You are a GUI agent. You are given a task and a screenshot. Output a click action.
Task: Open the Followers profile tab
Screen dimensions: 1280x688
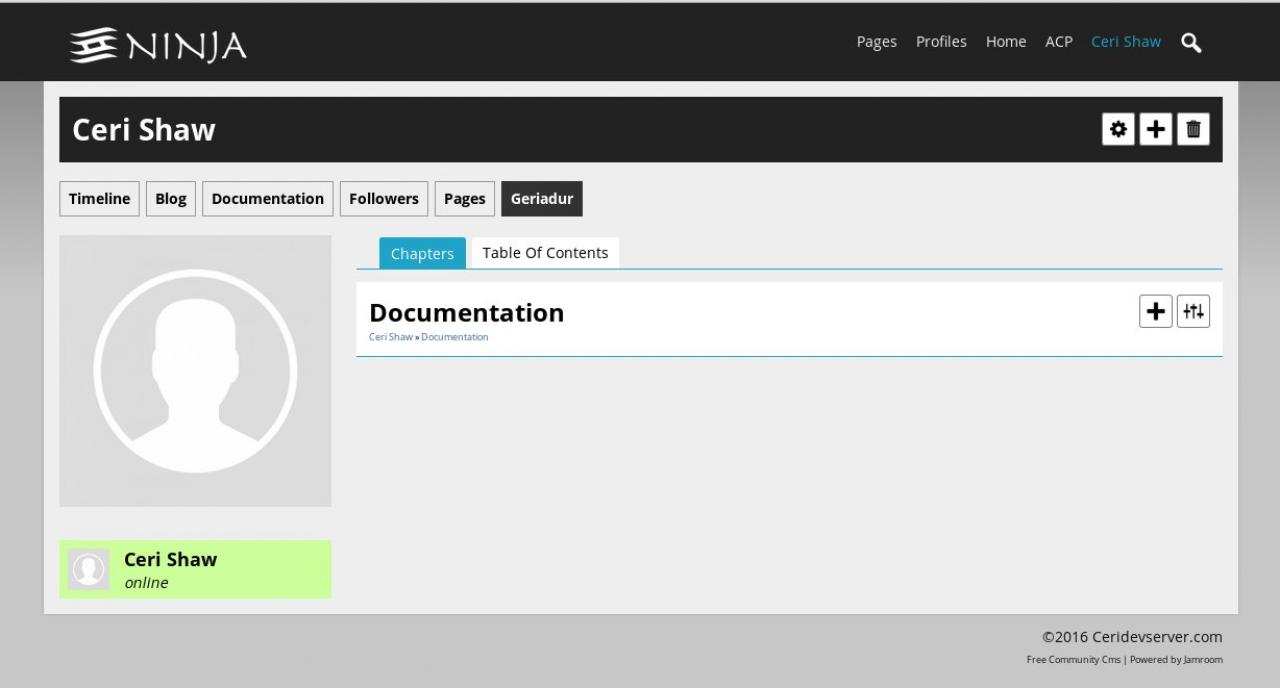coord(384,199)
